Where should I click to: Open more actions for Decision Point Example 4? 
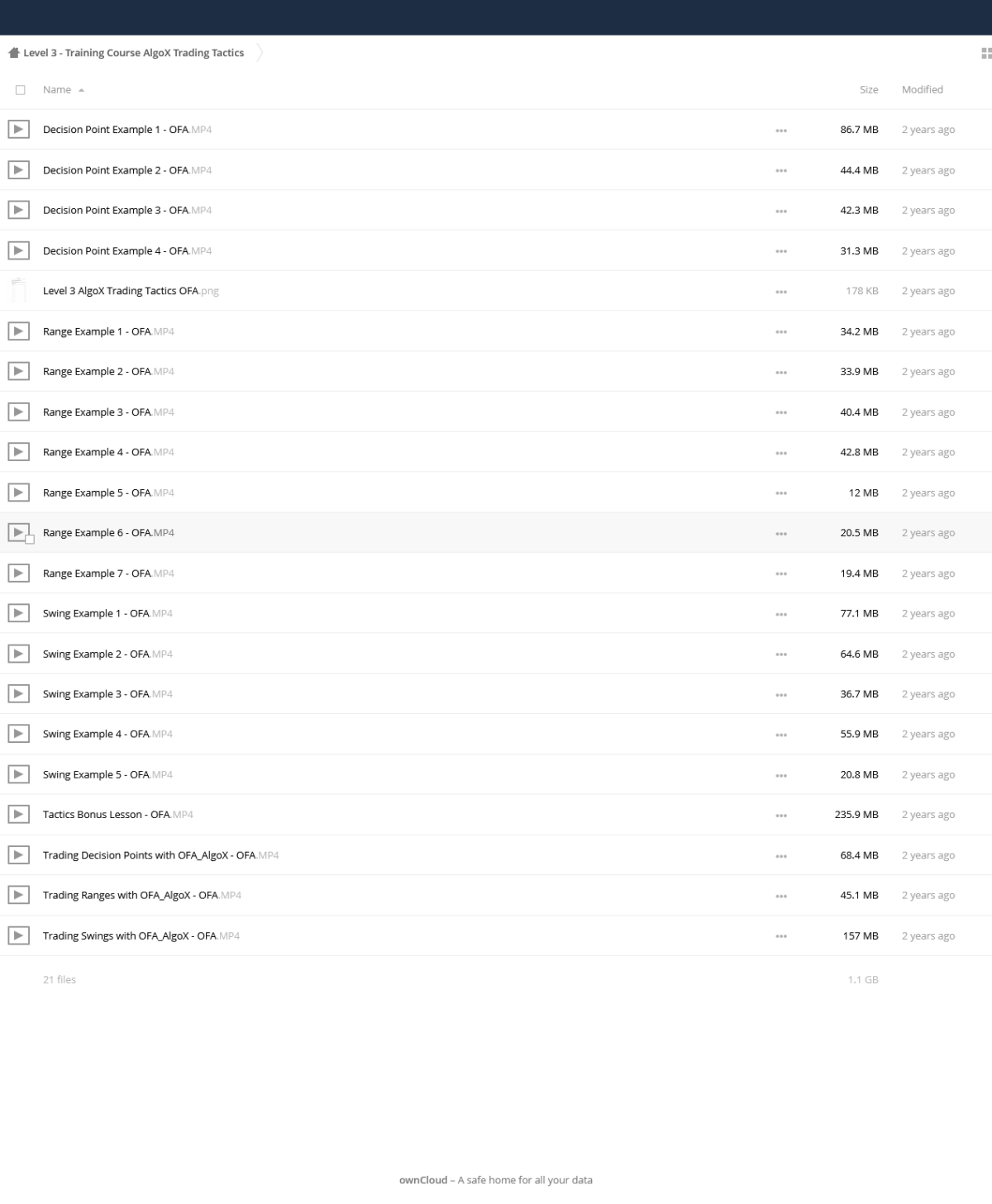[781, 251]
